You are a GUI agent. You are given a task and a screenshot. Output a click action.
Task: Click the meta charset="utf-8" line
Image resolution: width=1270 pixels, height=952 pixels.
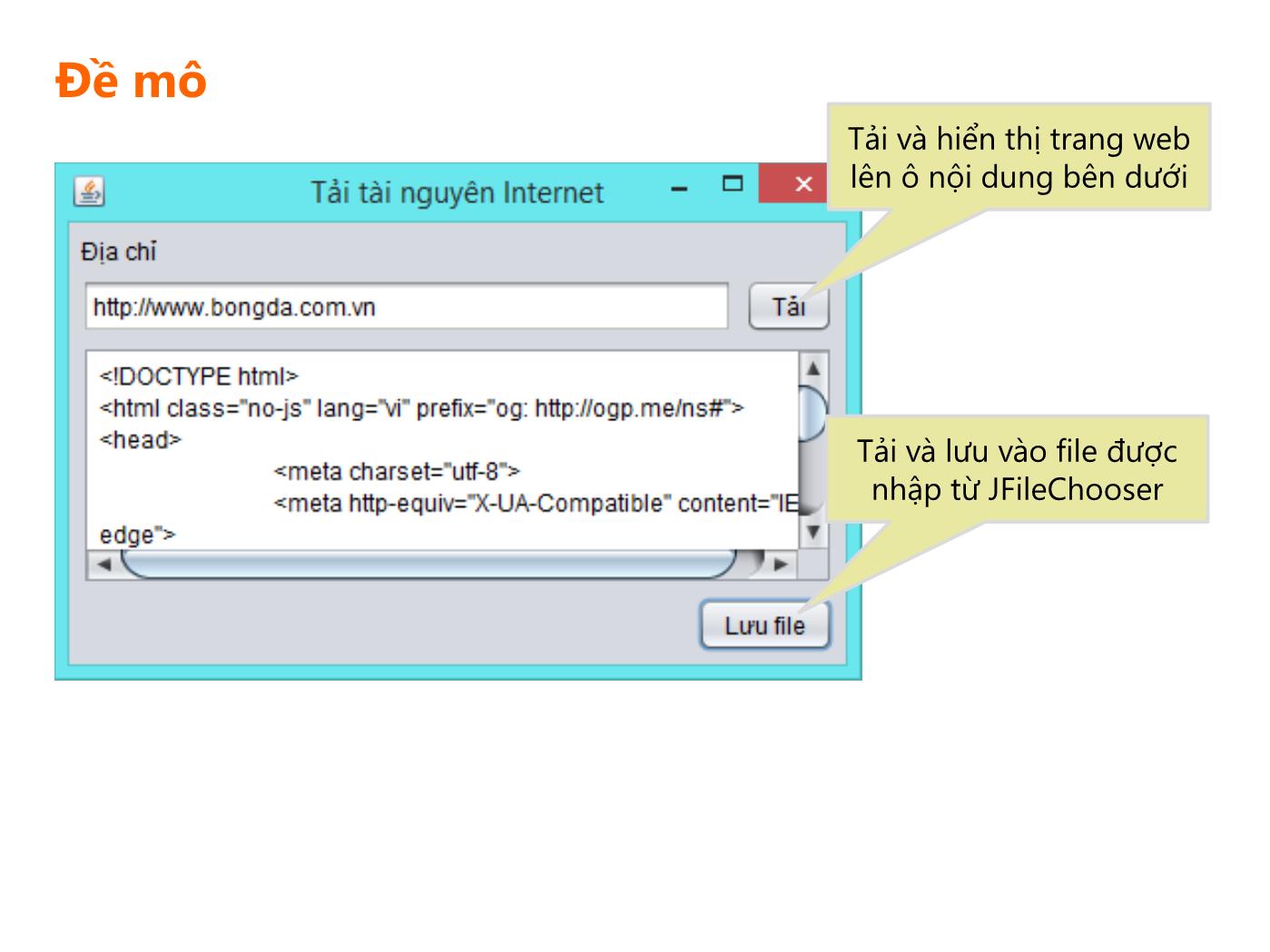(x=397, y=472)
